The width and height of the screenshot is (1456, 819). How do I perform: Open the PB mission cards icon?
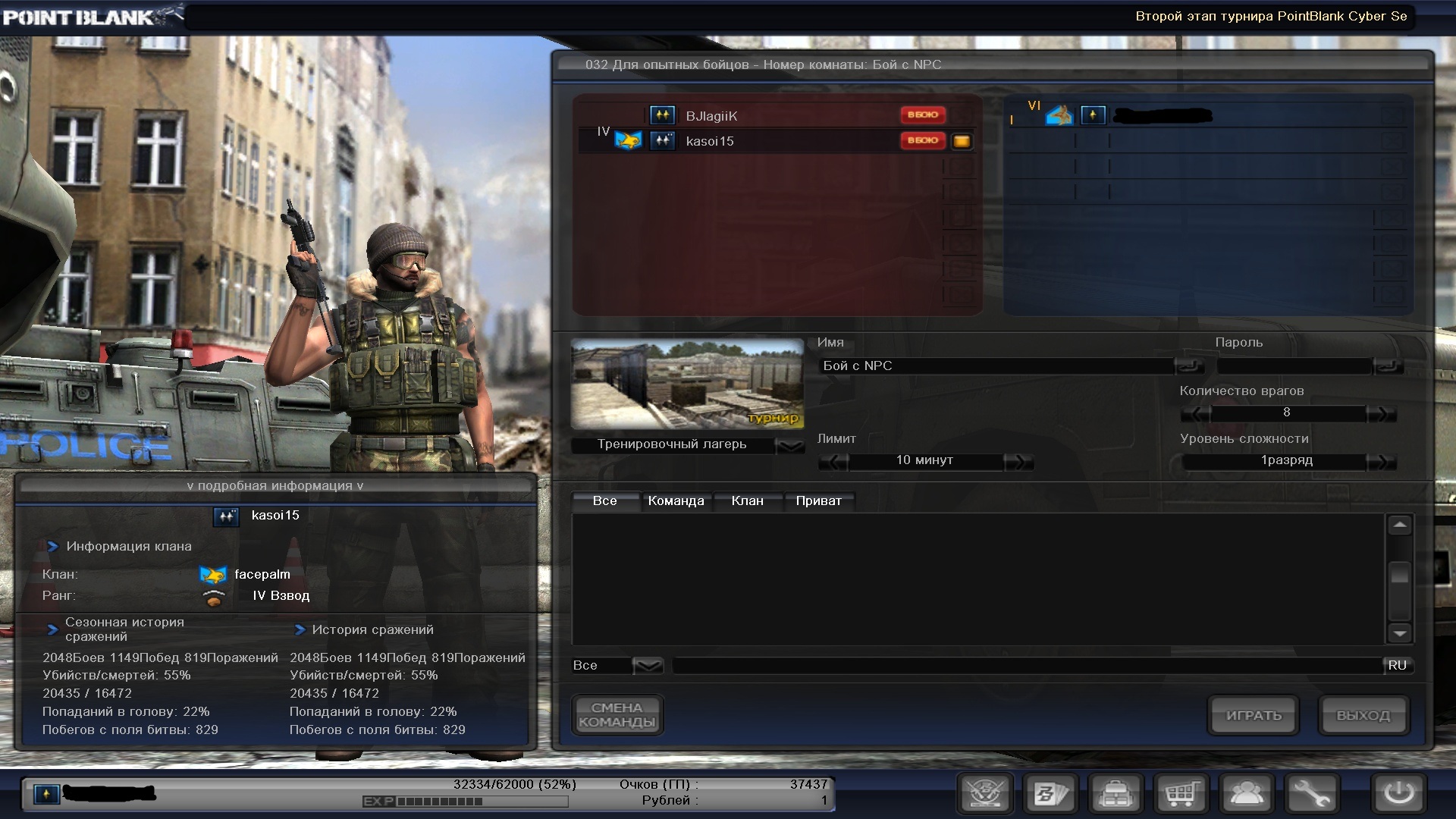point(1050,794)
